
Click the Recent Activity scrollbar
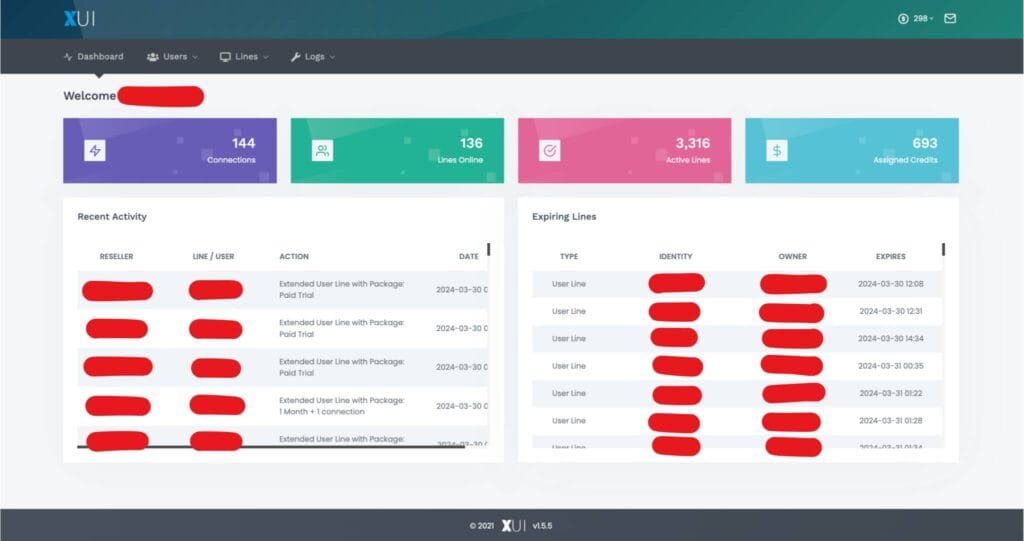tap(488, 250)
